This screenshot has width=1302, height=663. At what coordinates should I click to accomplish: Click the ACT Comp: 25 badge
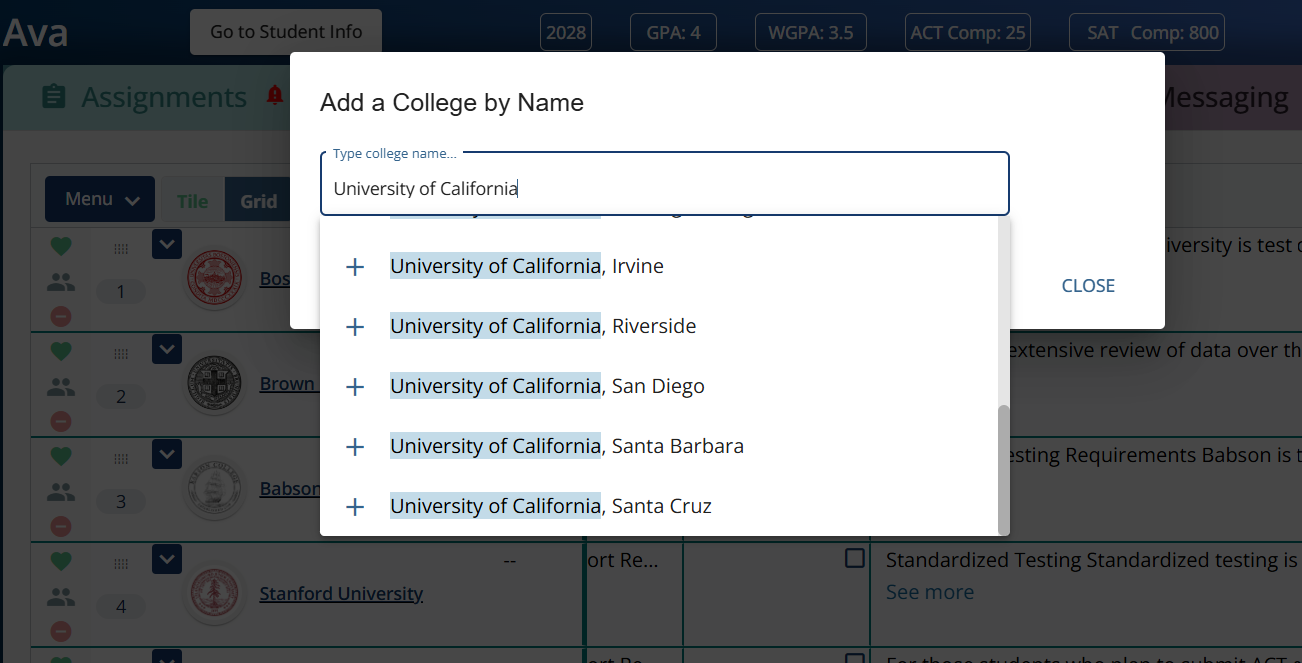[x=967, y=33]
